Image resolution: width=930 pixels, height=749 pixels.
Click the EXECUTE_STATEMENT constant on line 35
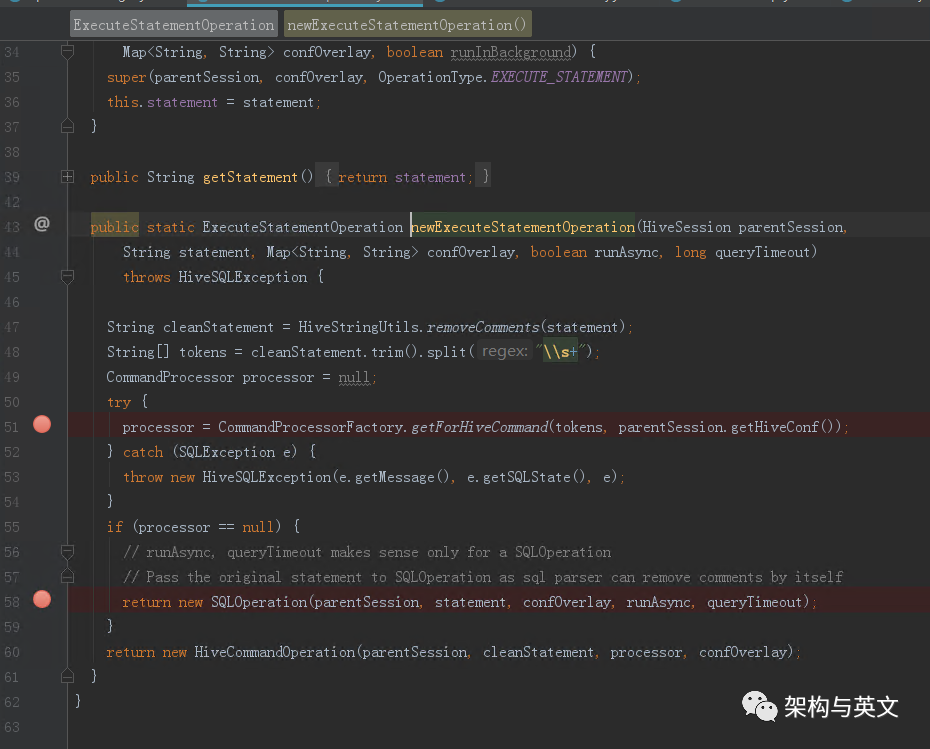click(x=559, y=77)
